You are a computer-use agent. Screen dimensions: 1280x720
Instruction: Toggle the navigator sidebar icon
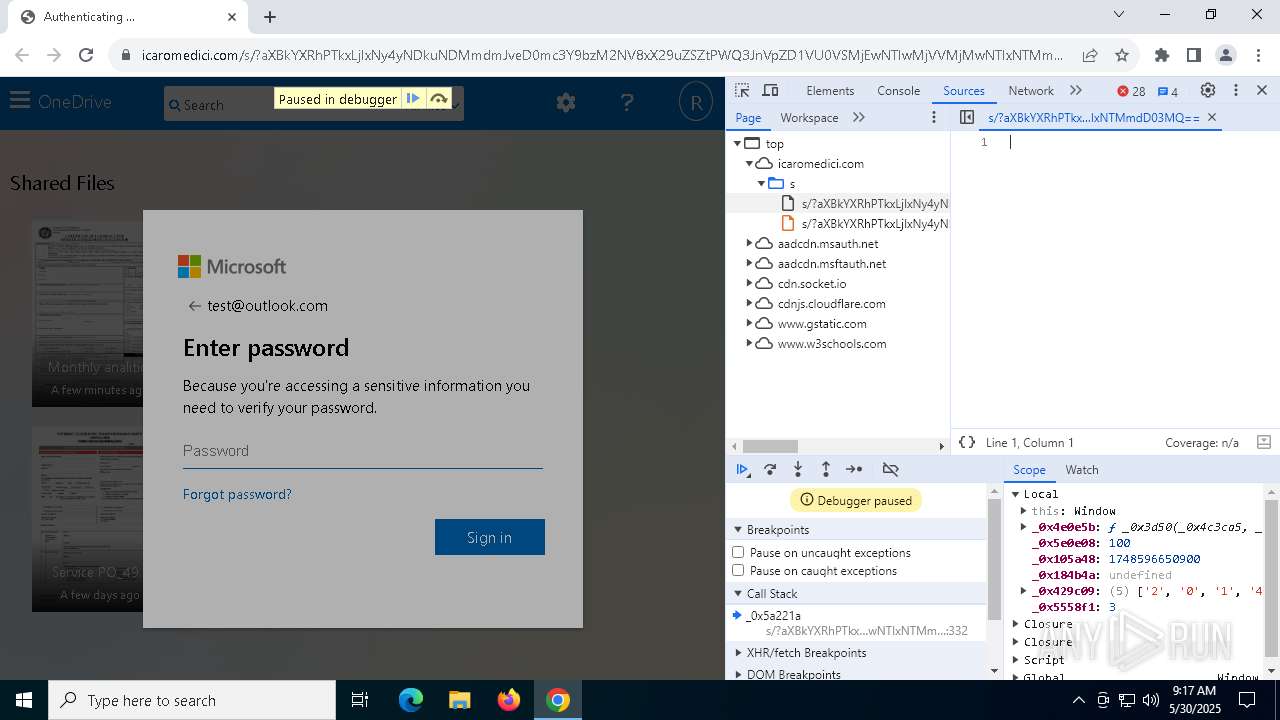tap(967, 117)
